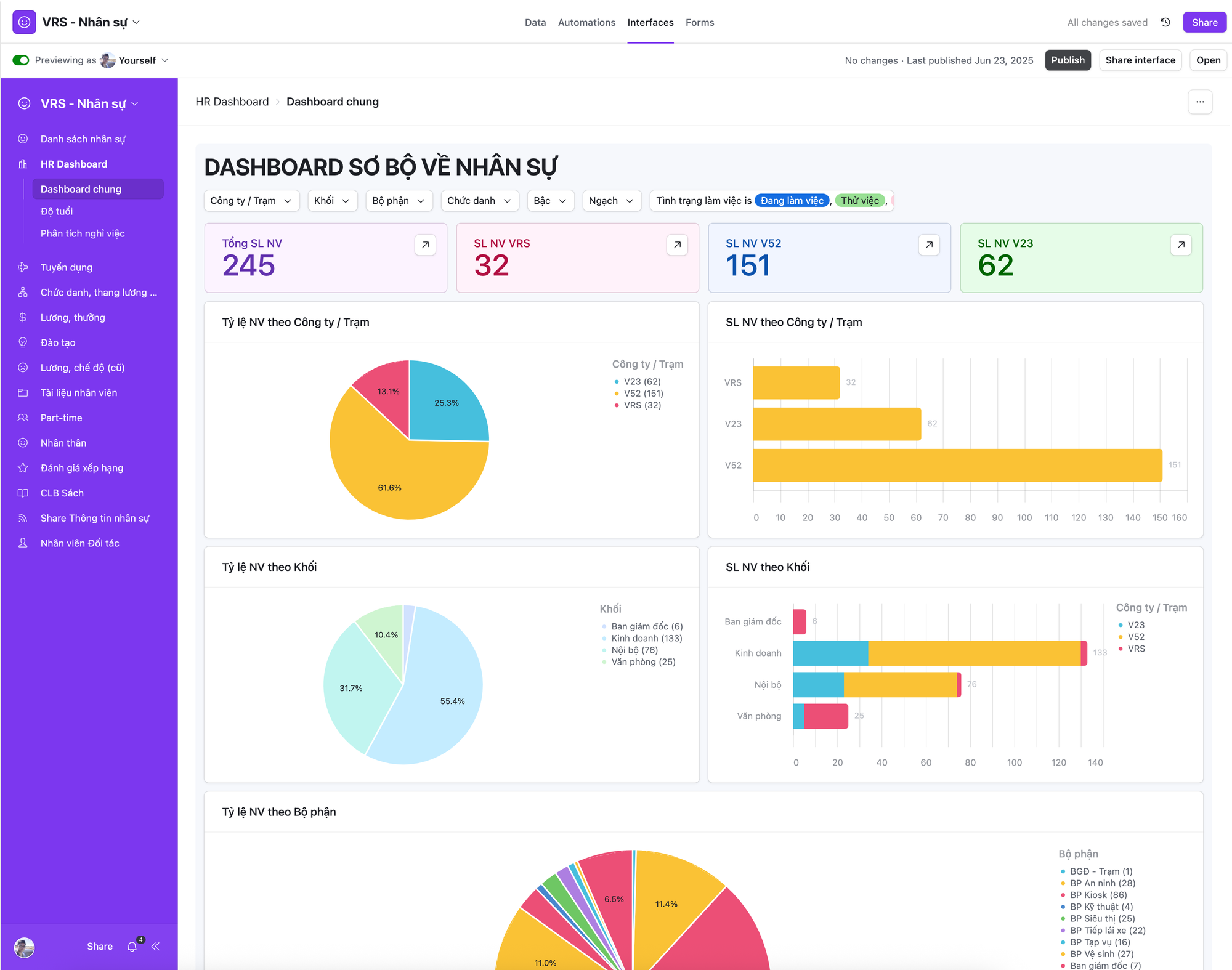Click the V52 (151) legend color dot
The image size is (1232, 970).
[x=617, y=394]
